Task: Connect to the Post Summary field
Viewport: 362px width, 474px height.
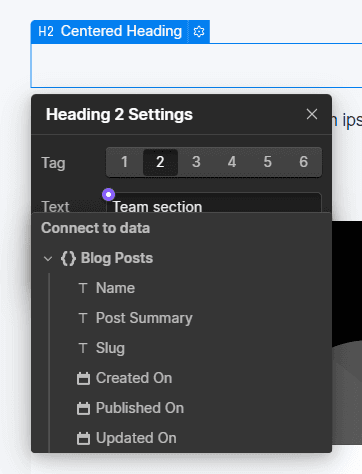Action: point(144,318)
